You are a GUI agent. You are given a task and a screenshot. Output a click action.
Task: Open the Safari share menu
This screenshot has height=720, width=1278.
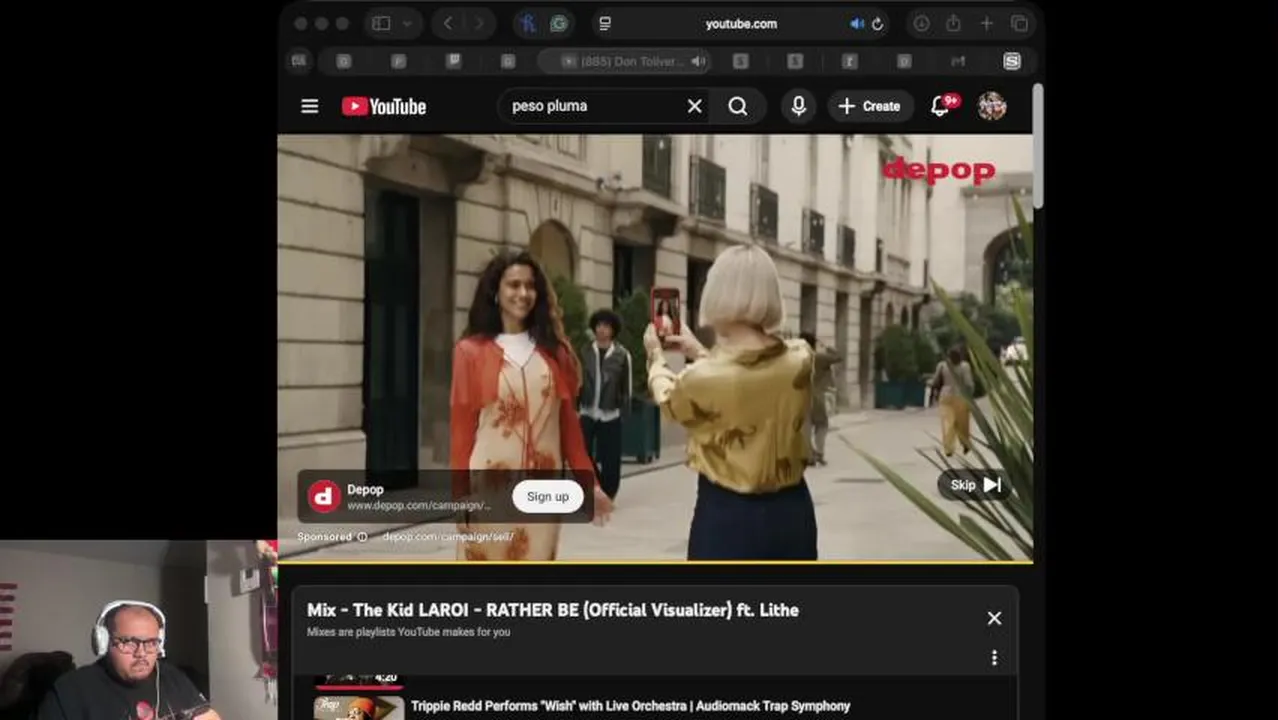[x=953, y=24]
